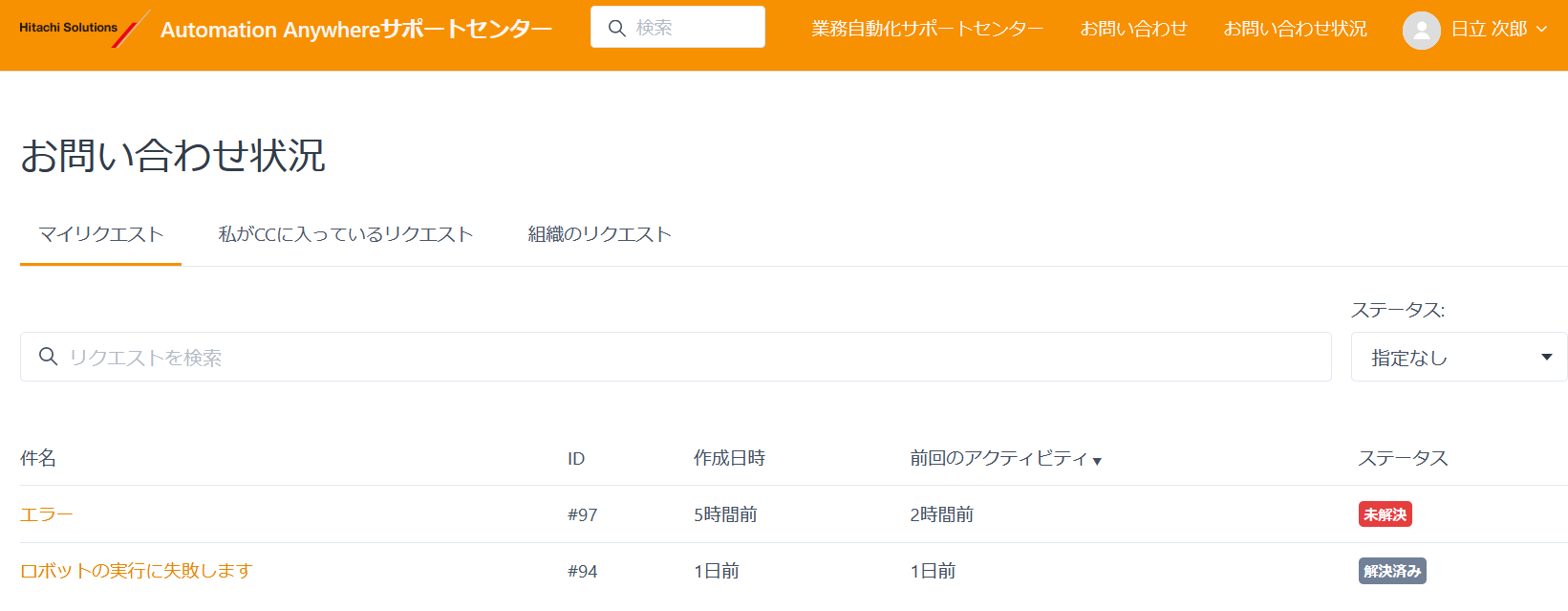Click the header 検索 search box
The image size is (1568, 611).
point(677,27)
